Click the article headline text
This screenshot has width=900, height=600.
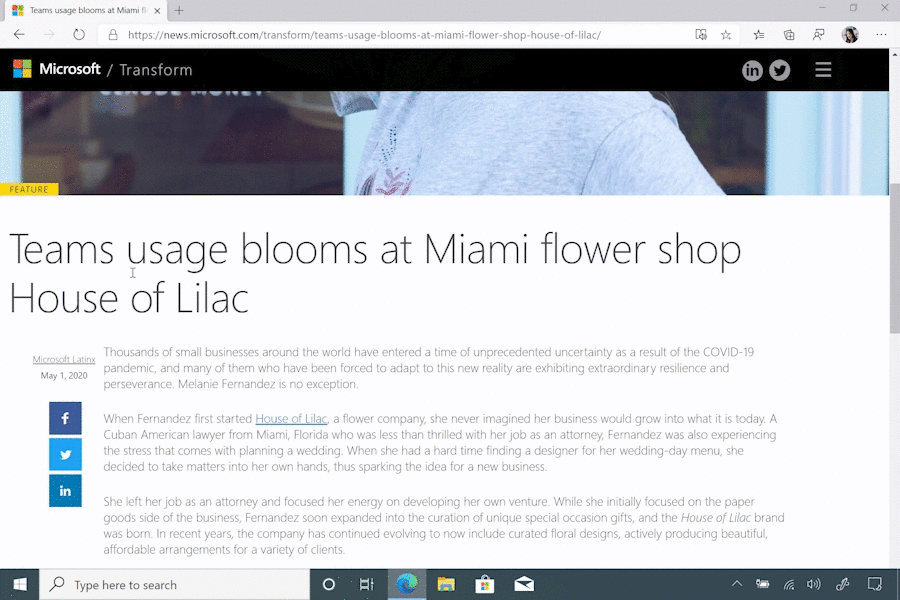(375, 273)
